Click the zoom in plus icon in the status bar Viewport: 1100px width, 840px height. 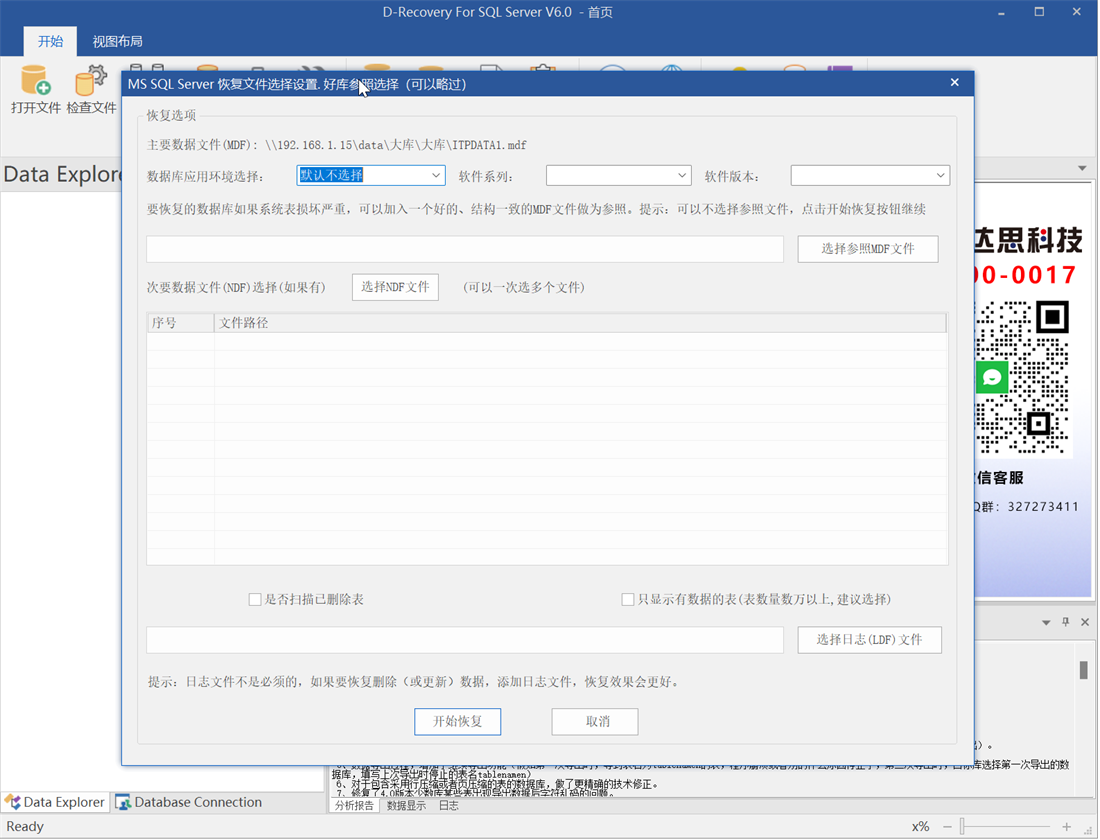[1066, 827]
